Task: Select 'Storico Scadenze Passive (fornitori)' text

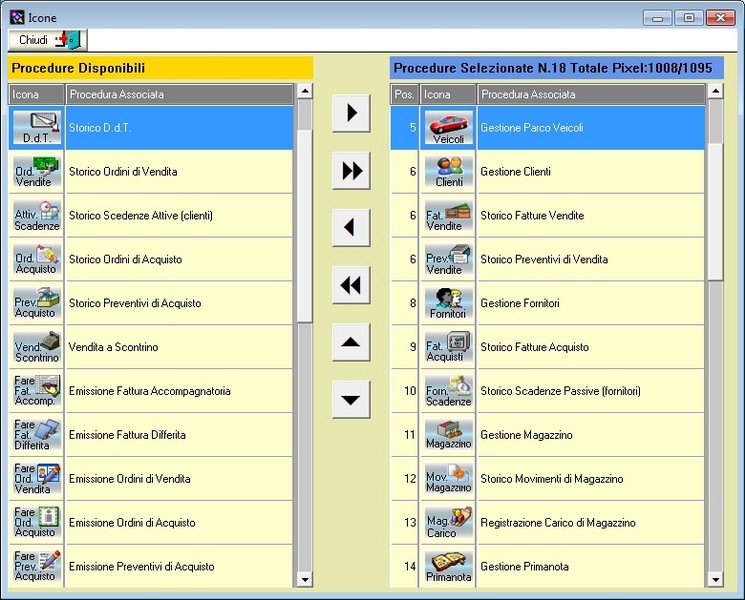Action: tap(561, 391)
